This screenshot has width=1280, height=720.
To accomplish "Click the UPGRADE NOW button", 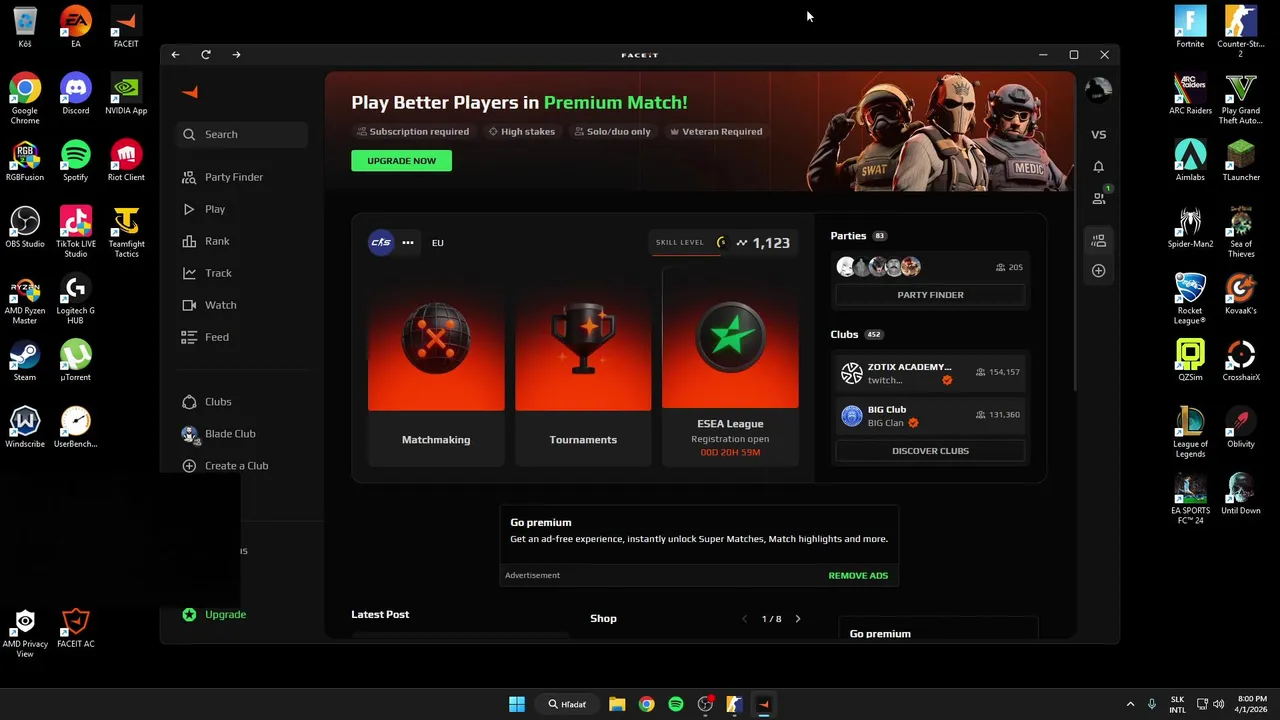I will click(x=401, y=161).
